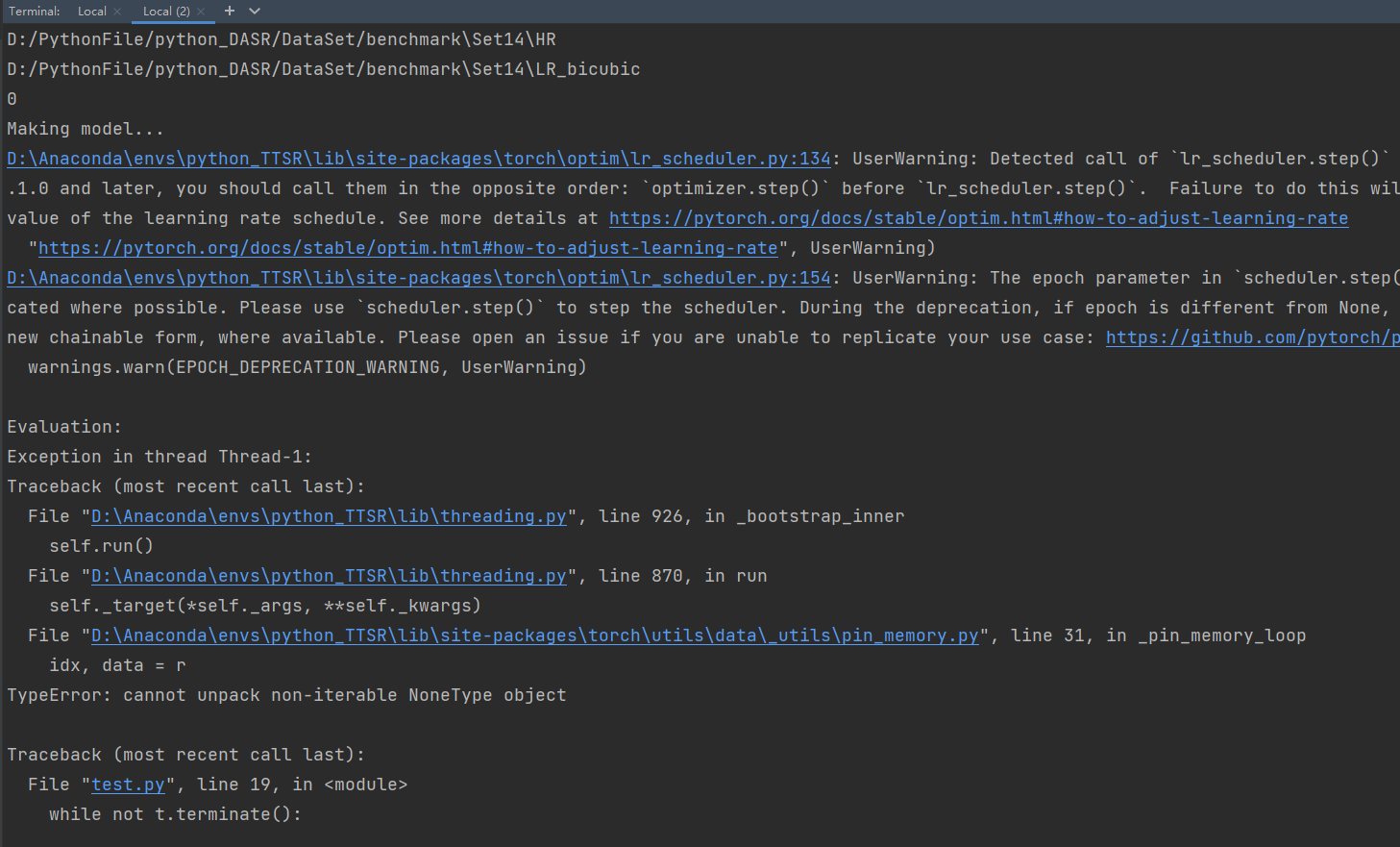Add a new terminal session with plus icon

[x=230, y=11]
